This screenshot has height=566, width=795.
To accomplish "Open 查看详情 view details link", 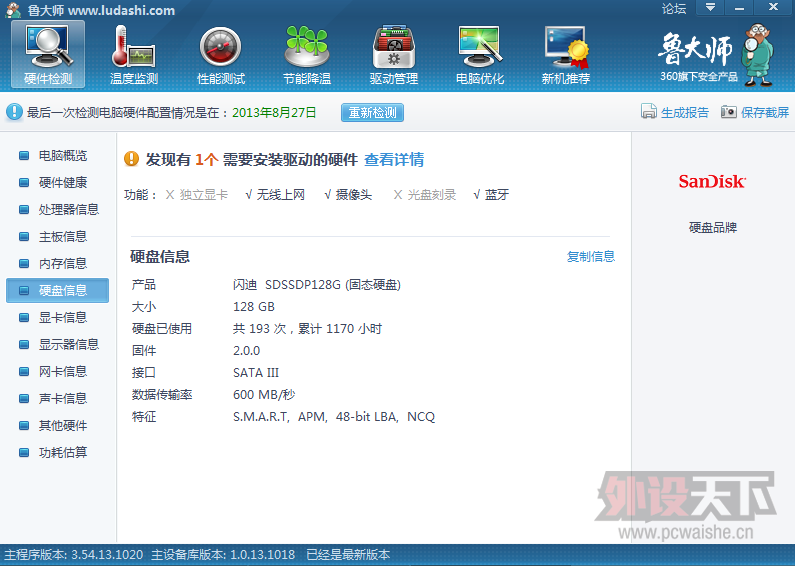I will (394, 160).
